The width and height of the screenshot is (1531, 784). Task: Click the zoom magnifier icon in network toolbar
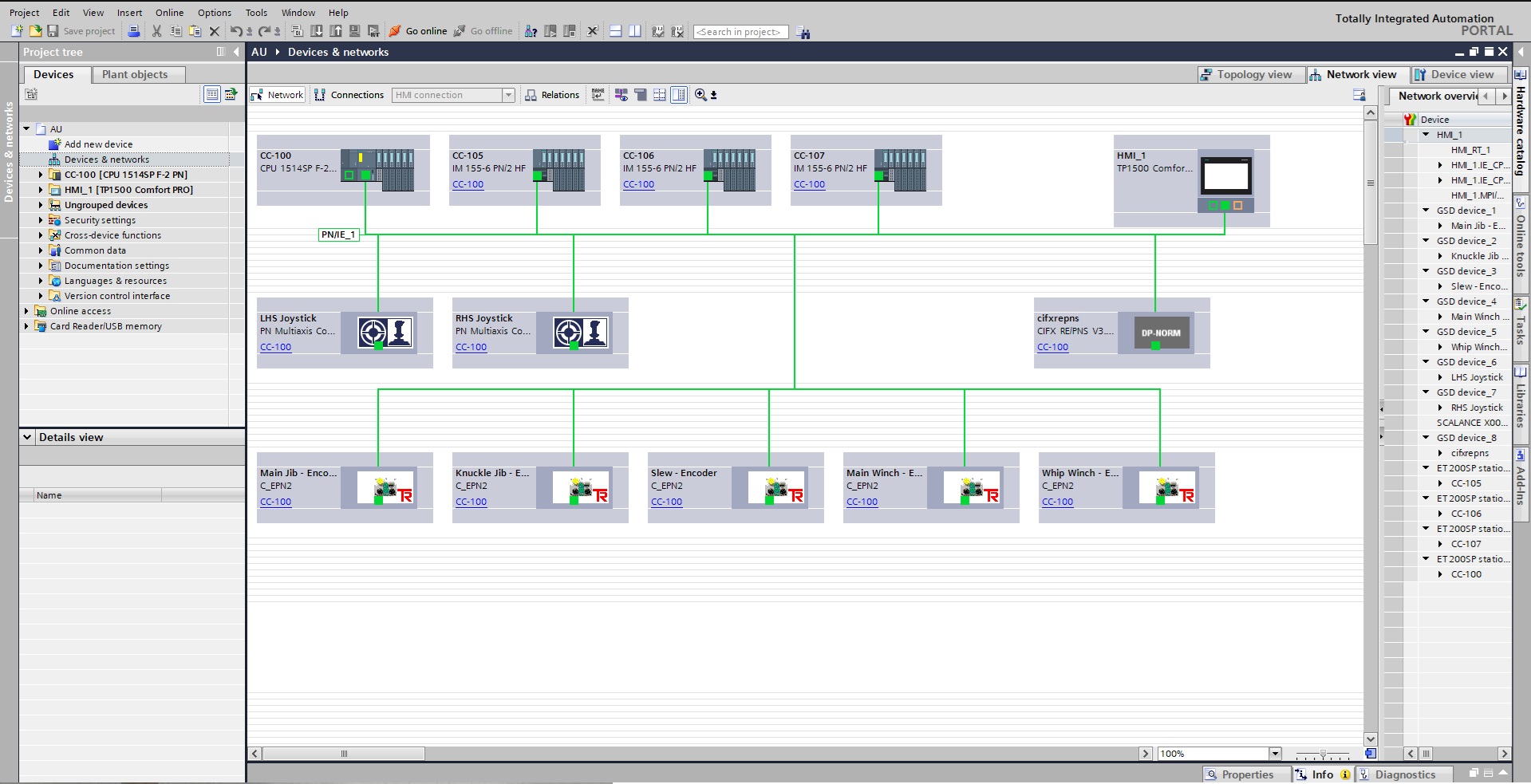(700, 95)
